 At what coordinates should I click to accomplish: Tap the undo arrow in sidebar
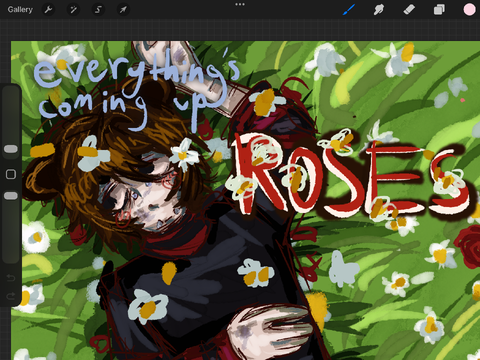pos(11,278)
